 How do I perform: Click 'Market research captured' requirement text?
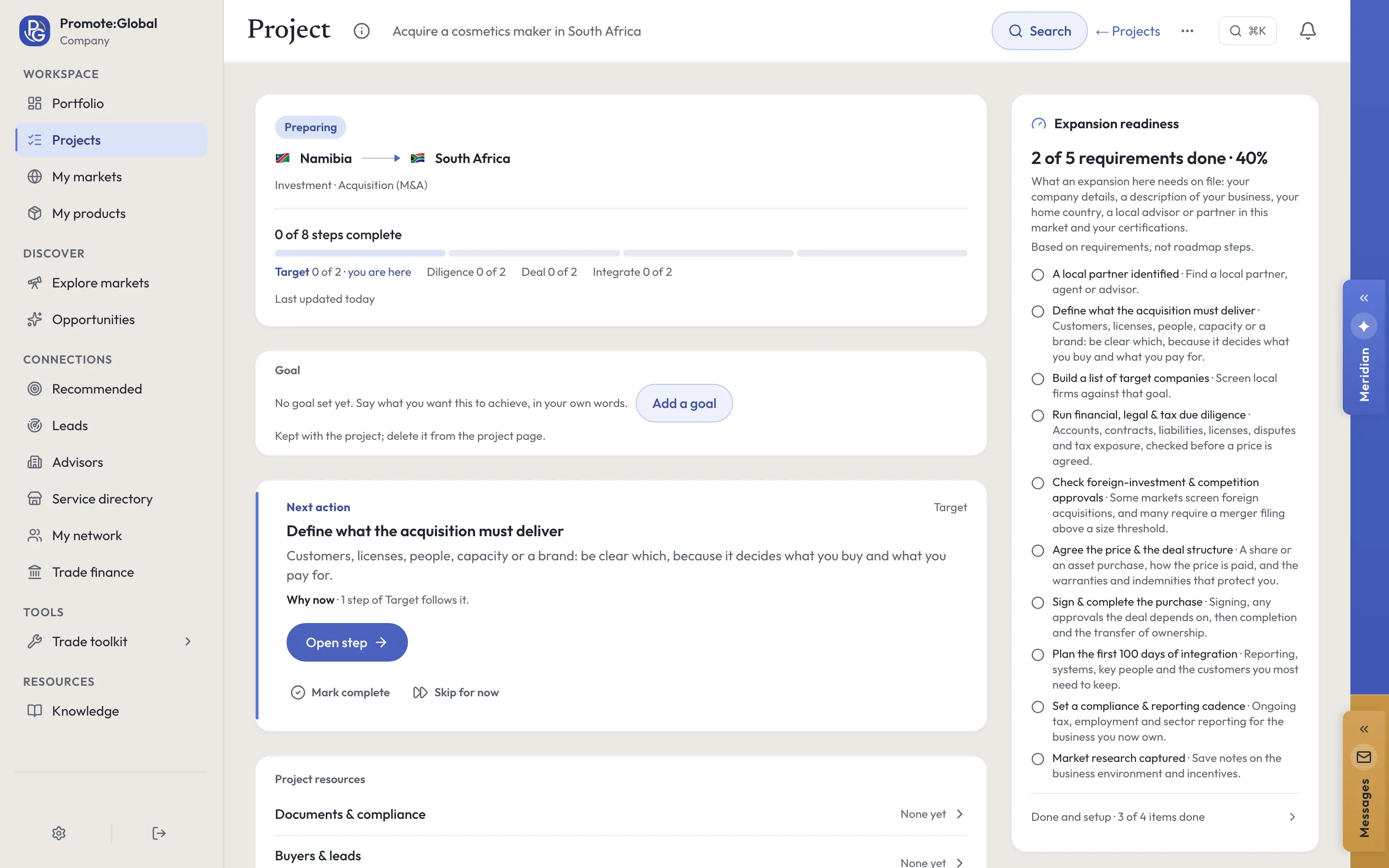coord(1118,759)
